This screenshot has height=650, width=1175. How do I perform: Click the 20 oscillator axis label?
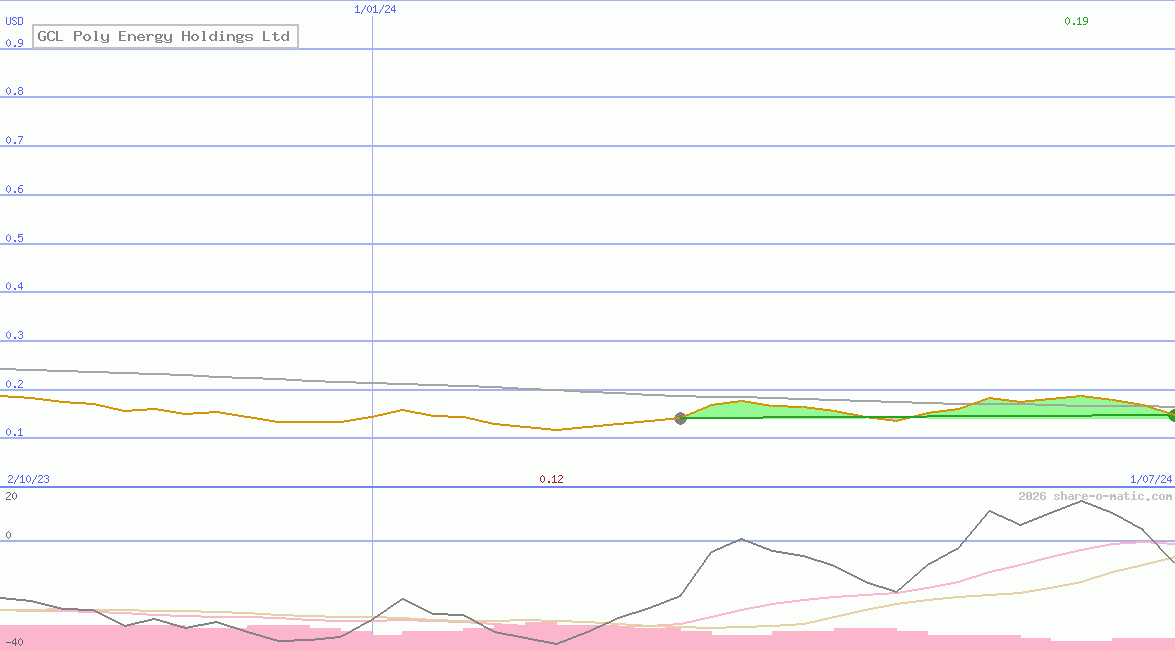(11, 496)
